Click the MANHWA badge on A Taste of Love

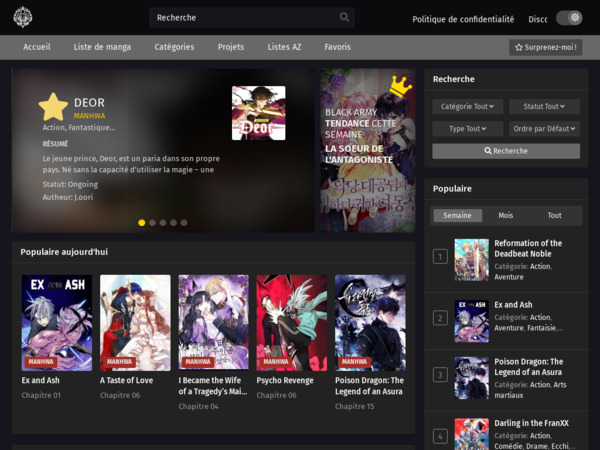click(119, 362)
